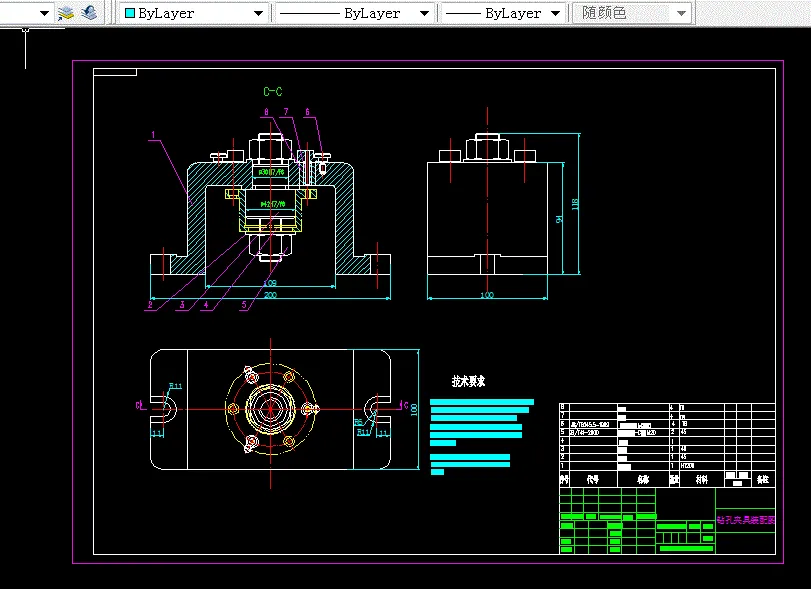Open the ByLayer lineweight dropdown
The width and height of the screenshot is (811, 589).
coord(503,13)
